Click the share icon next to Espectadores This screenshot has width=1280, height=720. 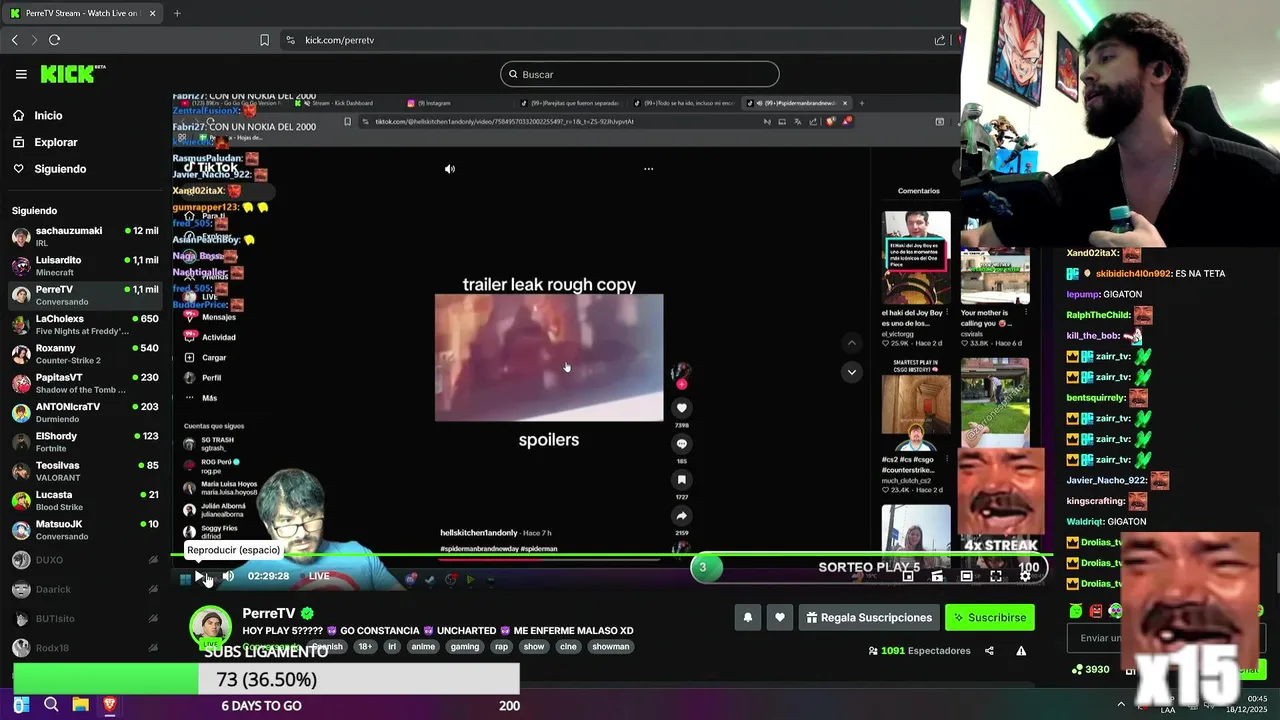tap(989, 651)
